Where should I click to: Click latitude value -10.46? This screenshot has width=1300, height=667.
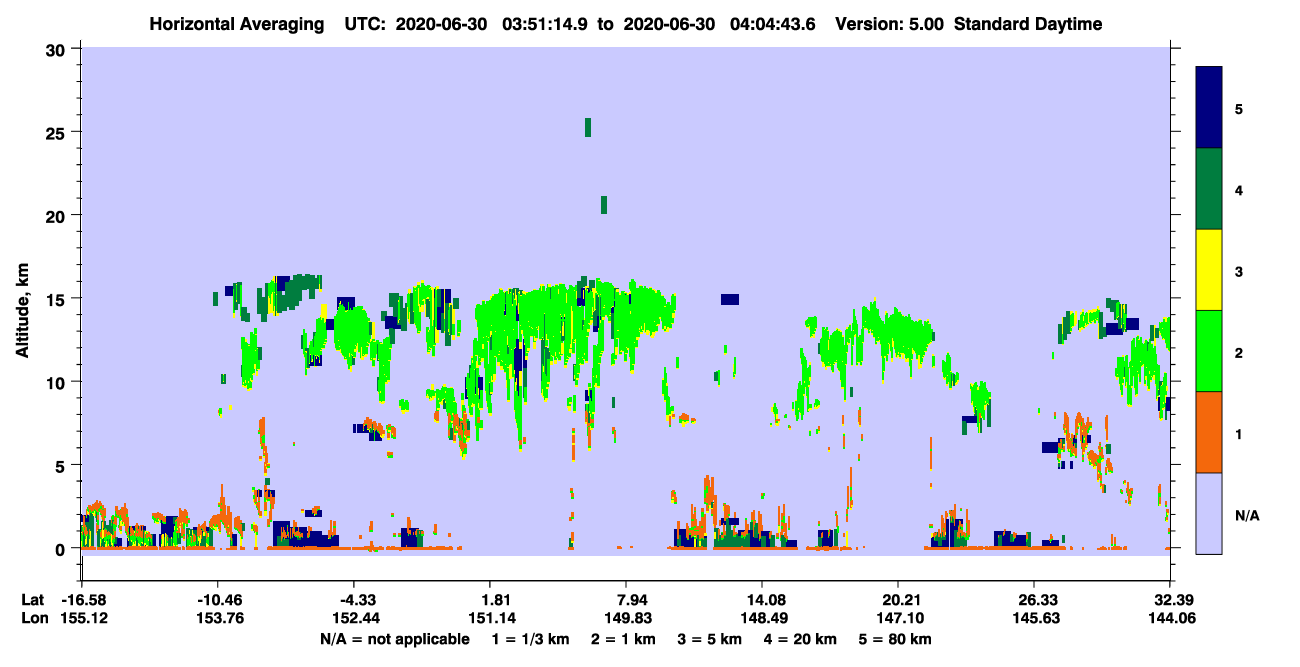click(x=217, y=600)
